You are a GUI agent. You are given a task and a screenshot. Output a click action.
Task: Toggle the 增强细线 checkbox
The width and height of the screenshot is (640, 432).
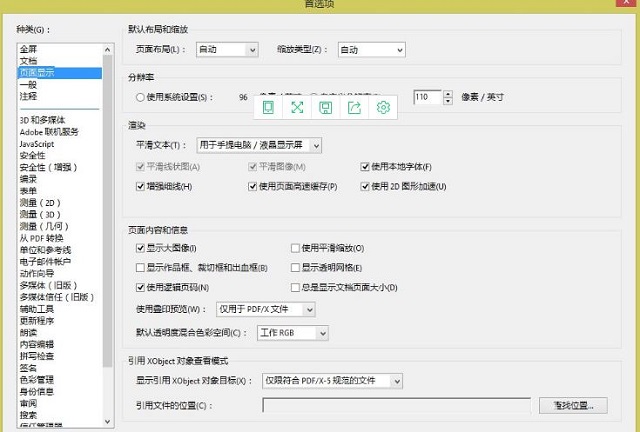tap(140, 186)
